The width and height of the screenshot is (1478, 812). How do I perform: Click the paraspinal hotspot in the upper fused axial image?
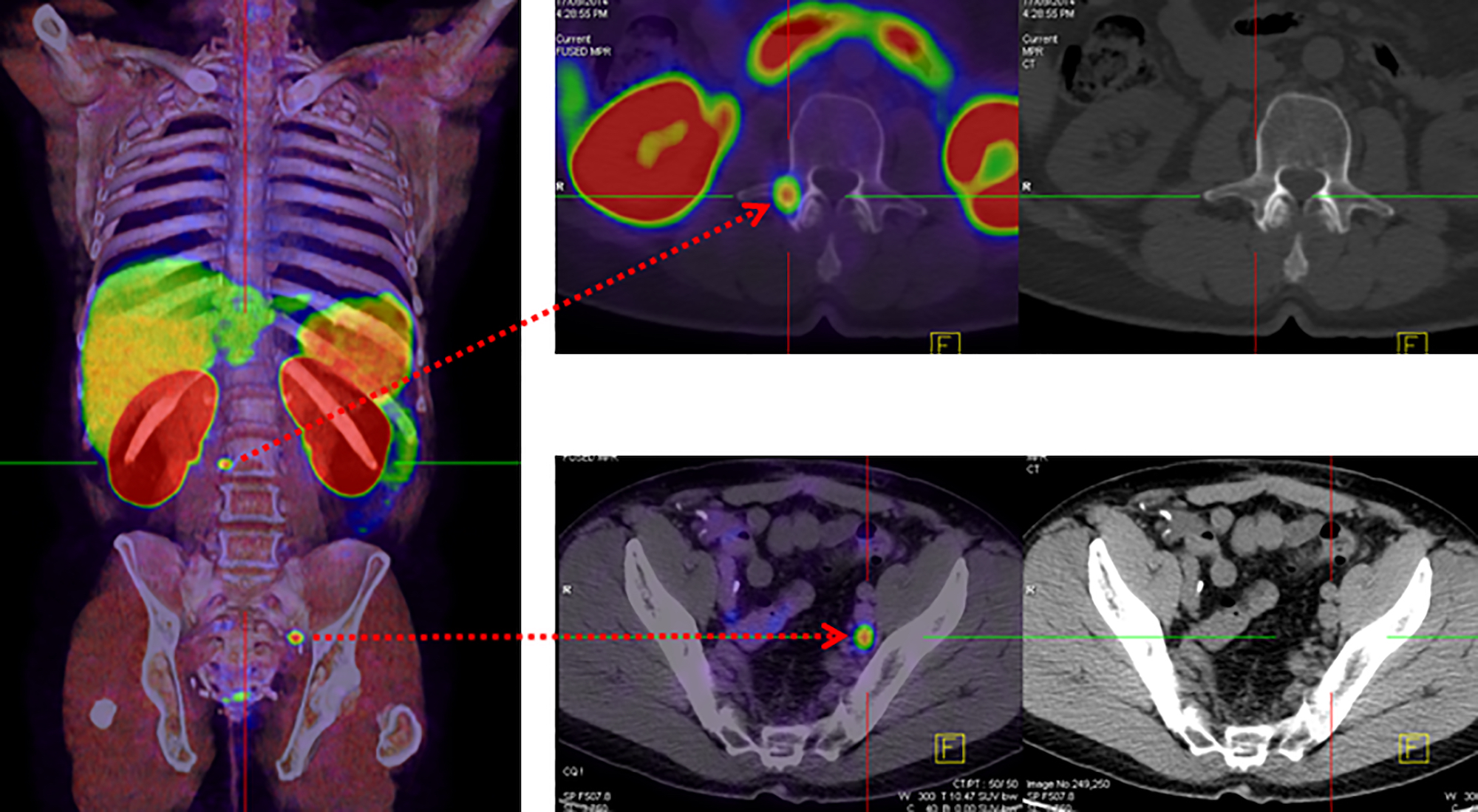pos(786,194)
